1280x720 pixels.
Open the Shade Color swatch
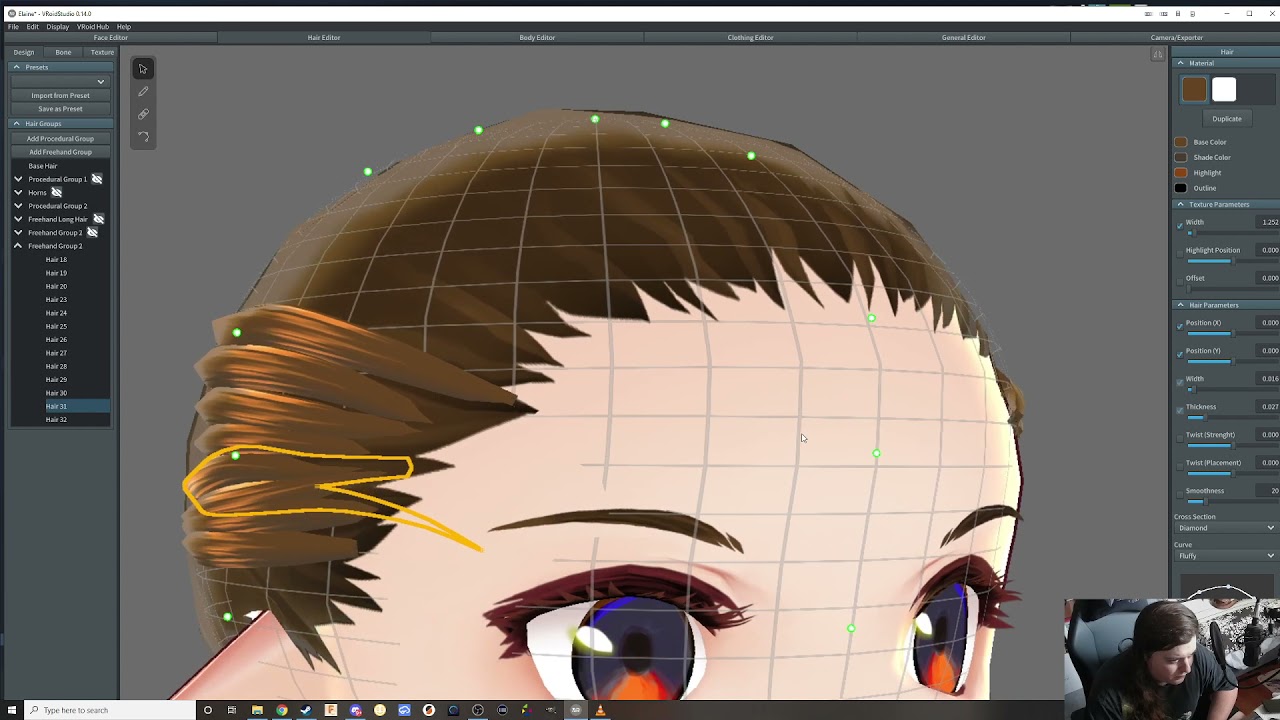[x=1181, y=157]
